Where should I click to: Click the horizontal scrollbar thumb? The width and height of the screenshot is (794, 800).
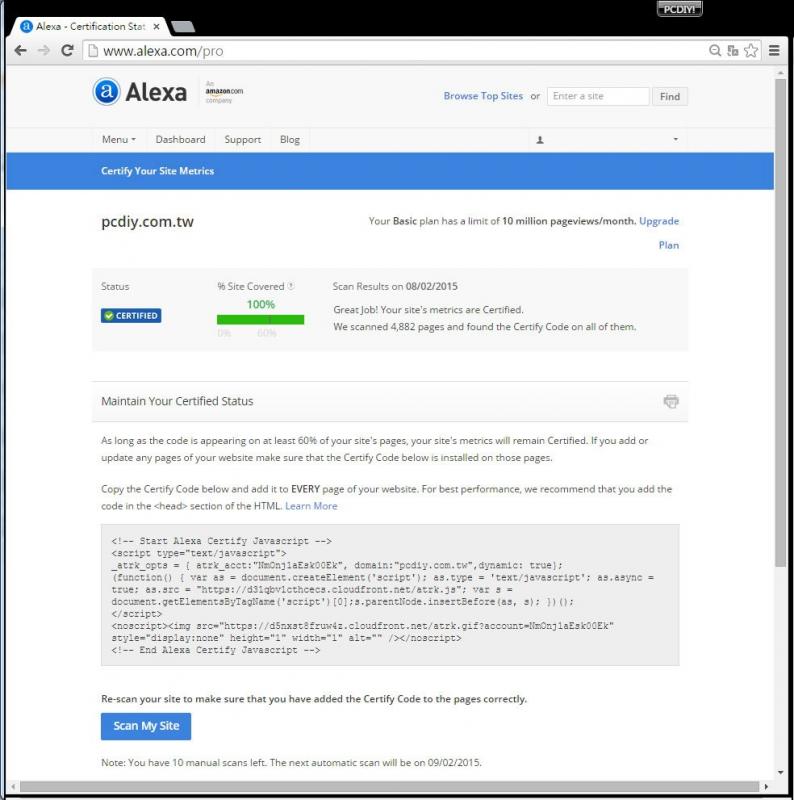[x=389, y=786]
